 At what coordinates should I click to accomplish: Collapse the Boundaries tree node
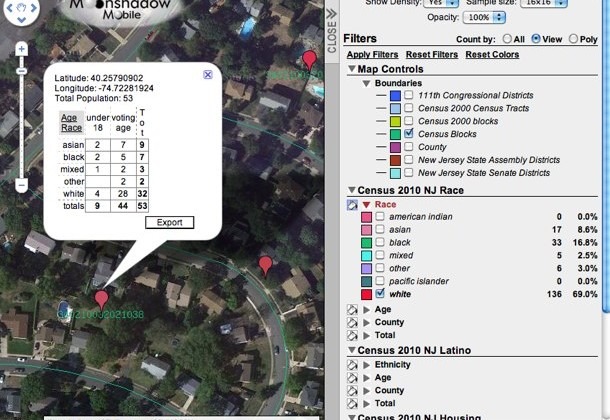(366, 83)
